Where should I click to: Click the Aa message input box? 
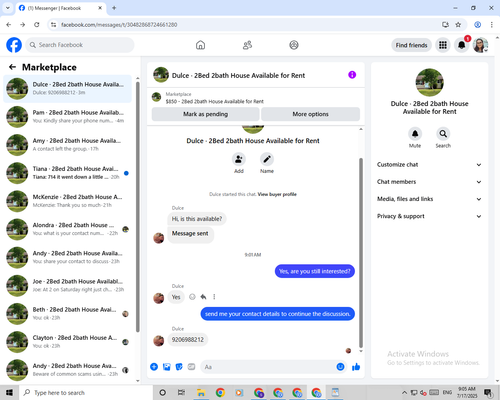click(268, 367)
